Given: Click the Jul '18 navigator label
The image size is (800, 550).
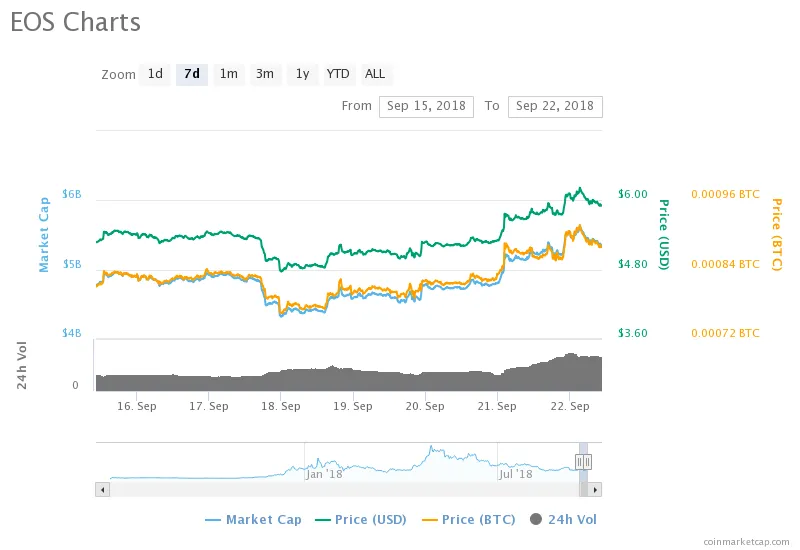Looking at the screenshot, I should coord(516,474).
